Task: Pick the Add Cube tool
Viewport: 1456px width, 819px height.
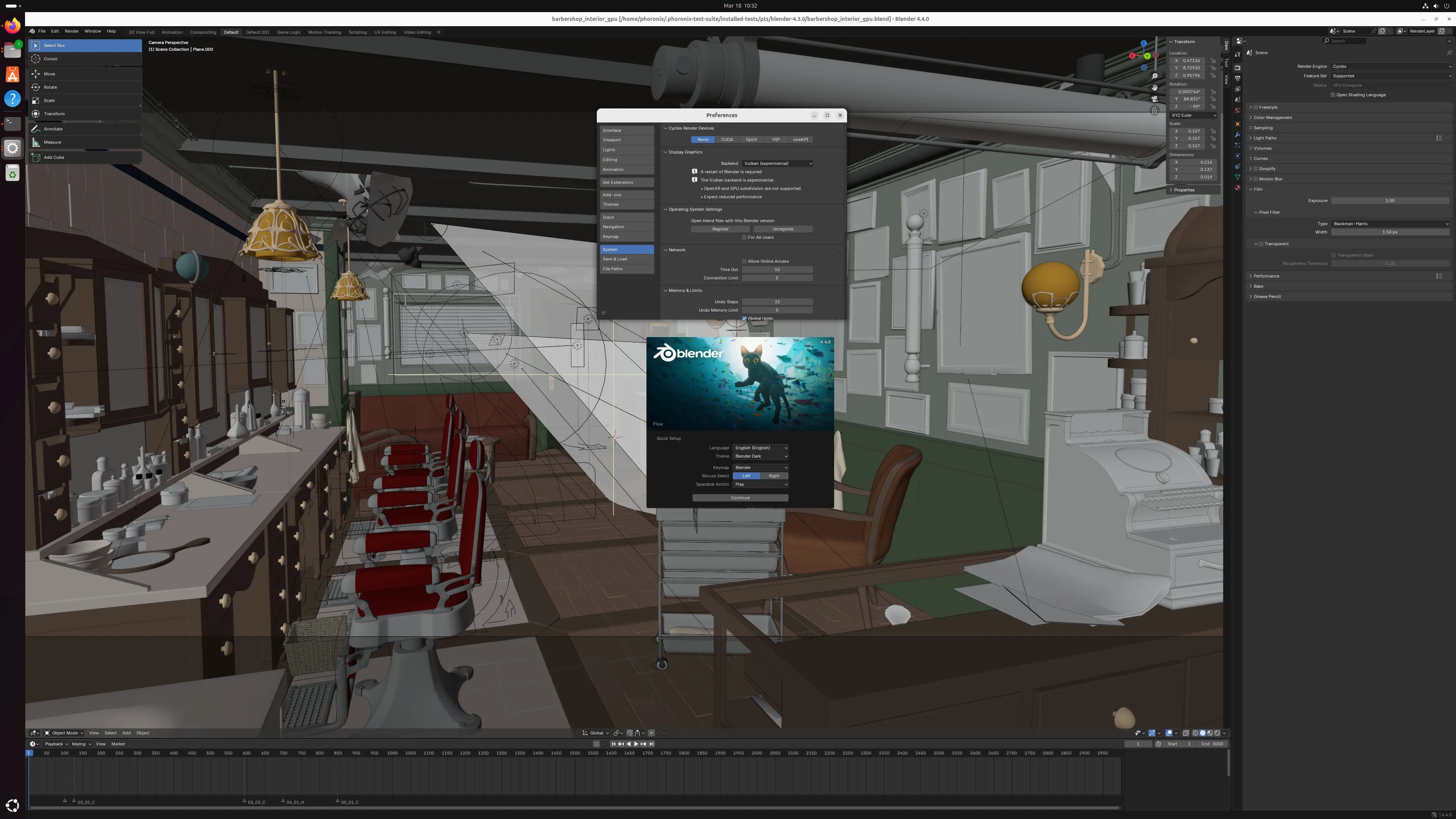Action: 54,158
